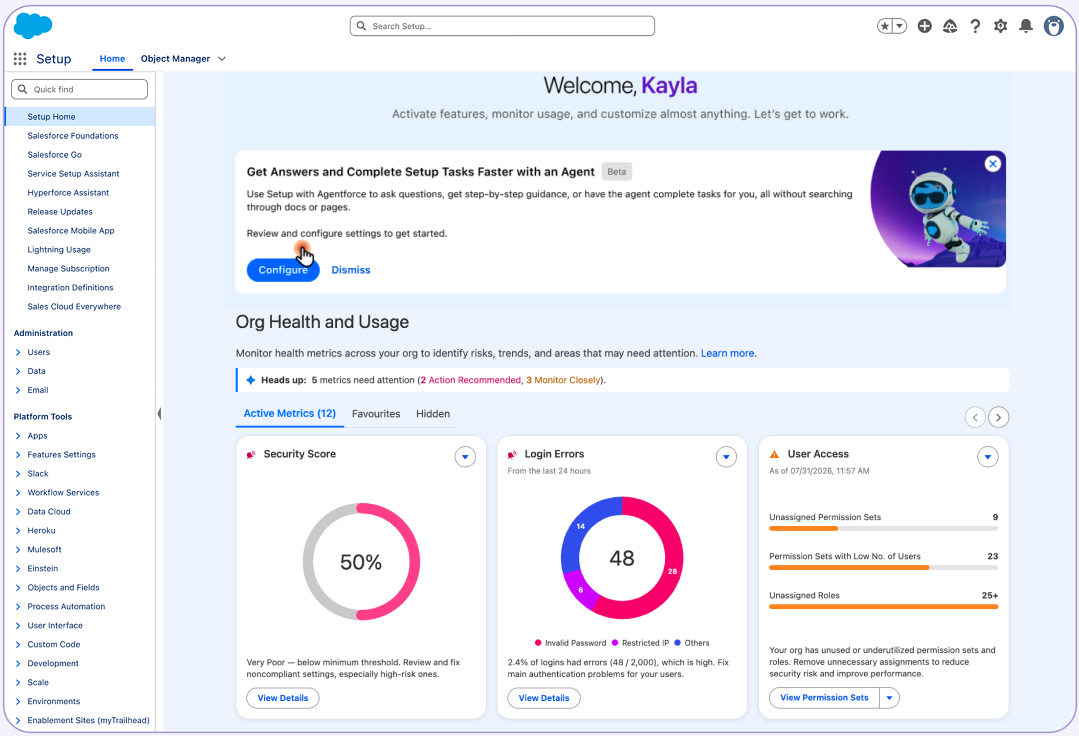Image resolution: width=1079 pixels, height=747 pixels.
Task: Select the Favourites tab
Action: point(376,414)
